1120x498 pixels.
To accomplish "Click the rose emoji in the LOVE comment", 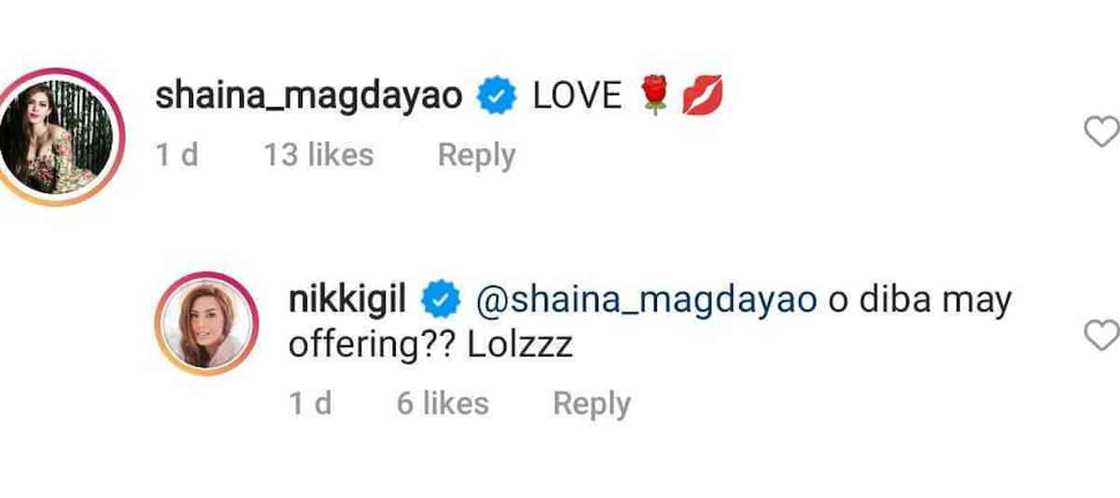I will point(656,97).
